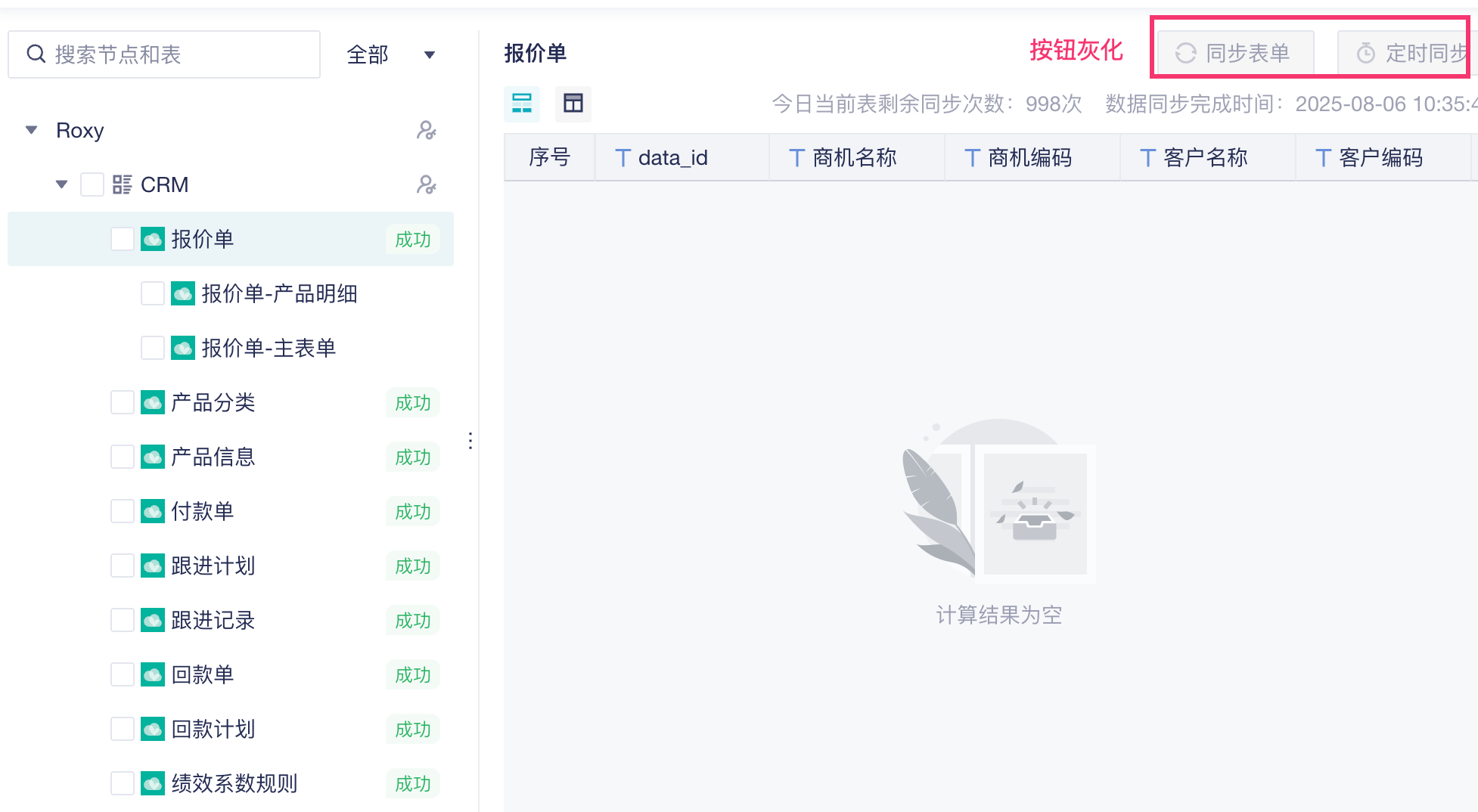Click the 客户名称 column header
Image resolution: width=1478 pixels, height=812 pixels.
pos(1209,157)
